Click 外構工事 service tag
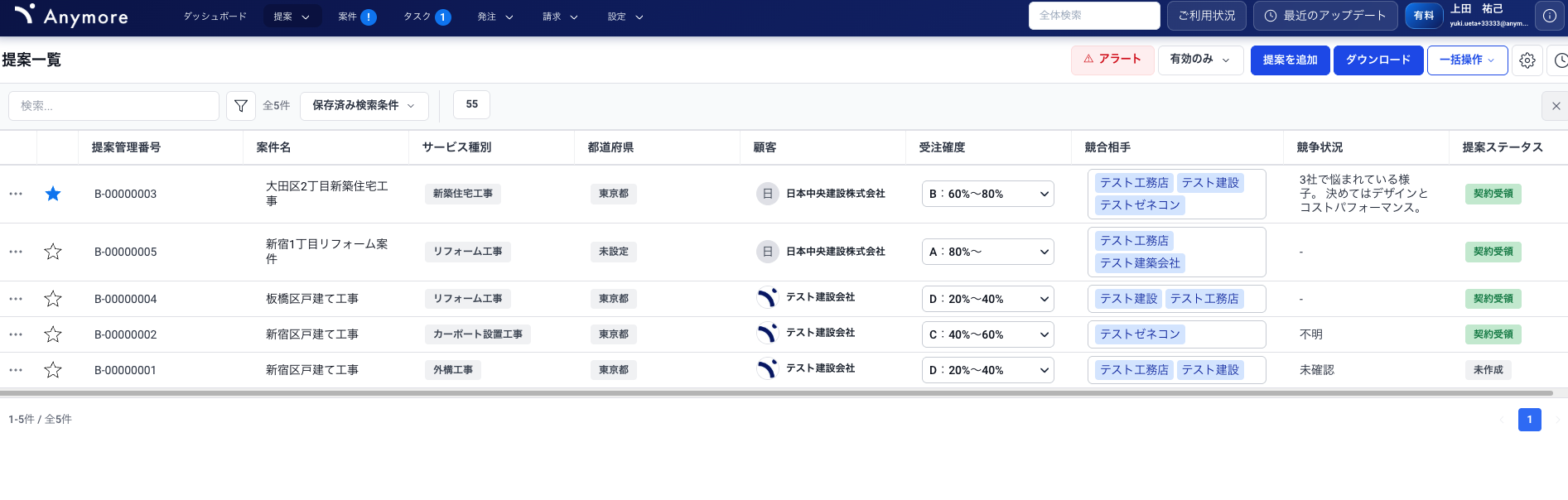This screenshot has width=1568, height=500. point(453,370)
